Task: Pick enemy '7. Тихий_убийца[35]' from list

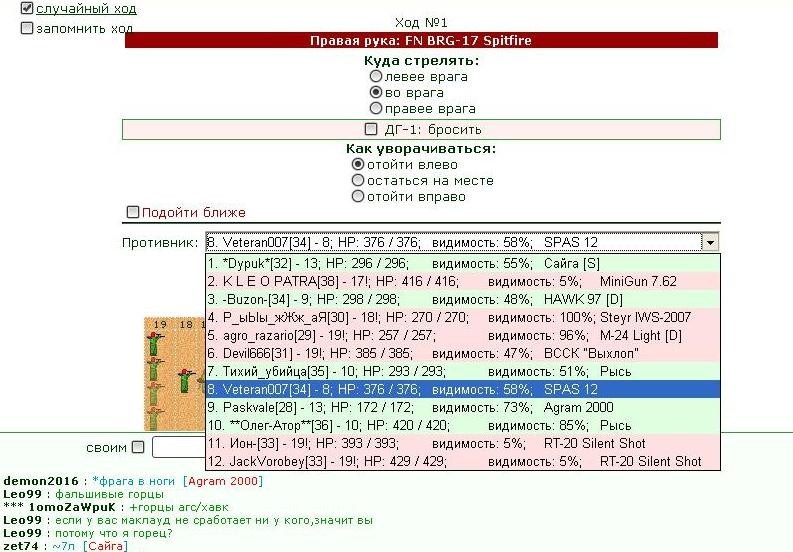Action: [x=463, y=372]
